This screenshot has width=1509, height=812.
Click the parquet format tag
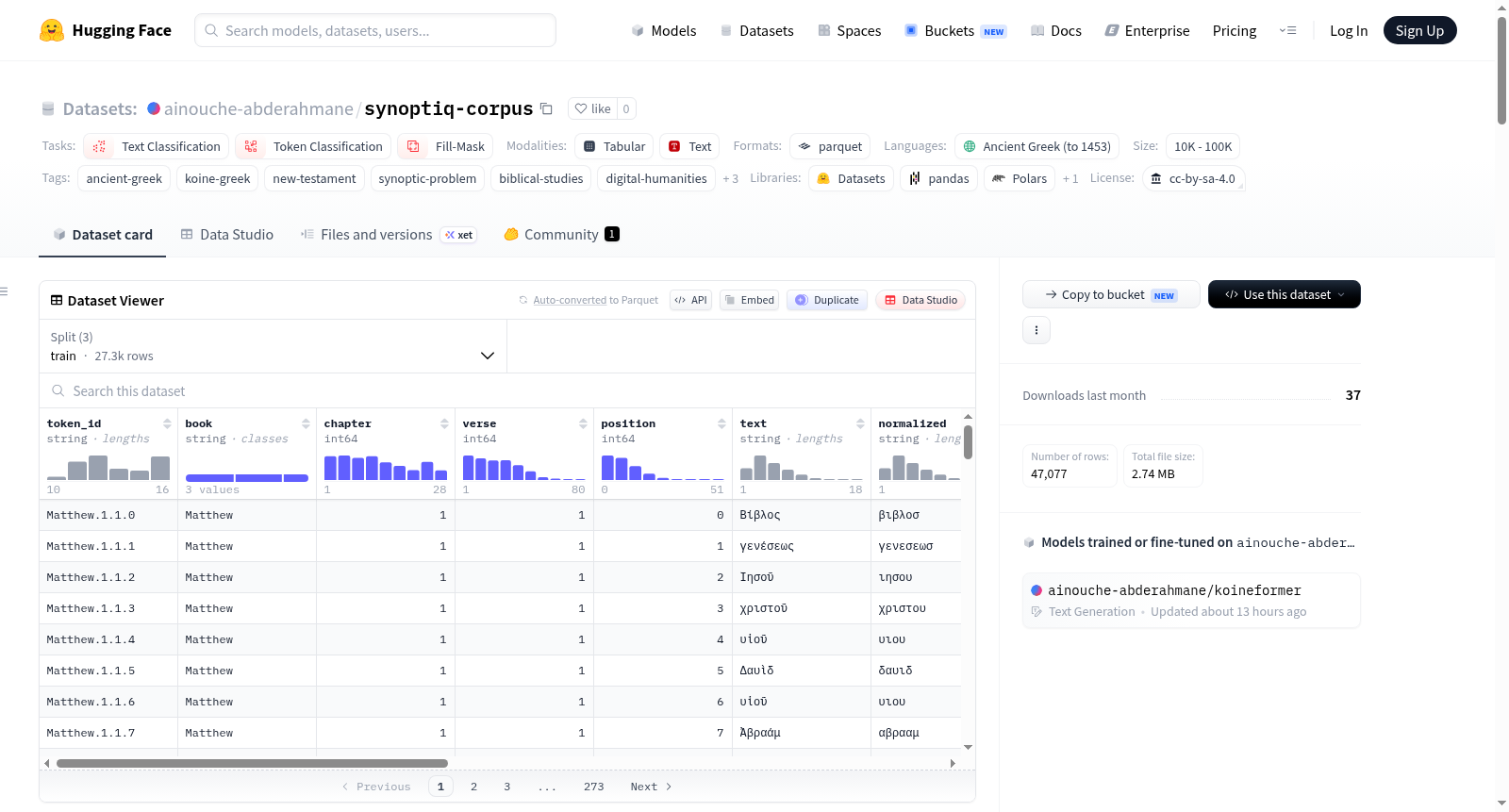830,146
